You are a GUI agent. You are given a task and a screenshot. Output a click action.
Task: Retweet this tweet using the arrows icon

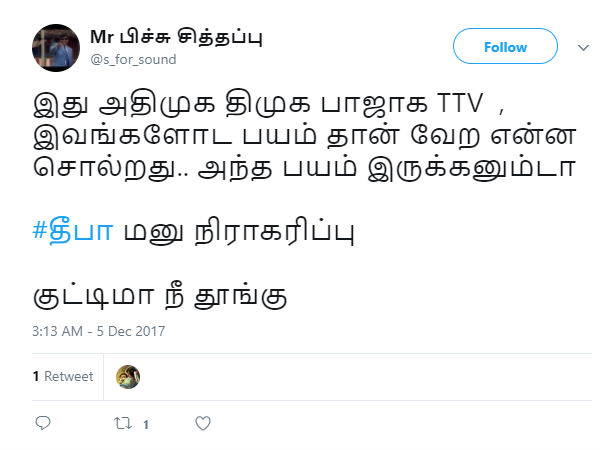point(123,423)
